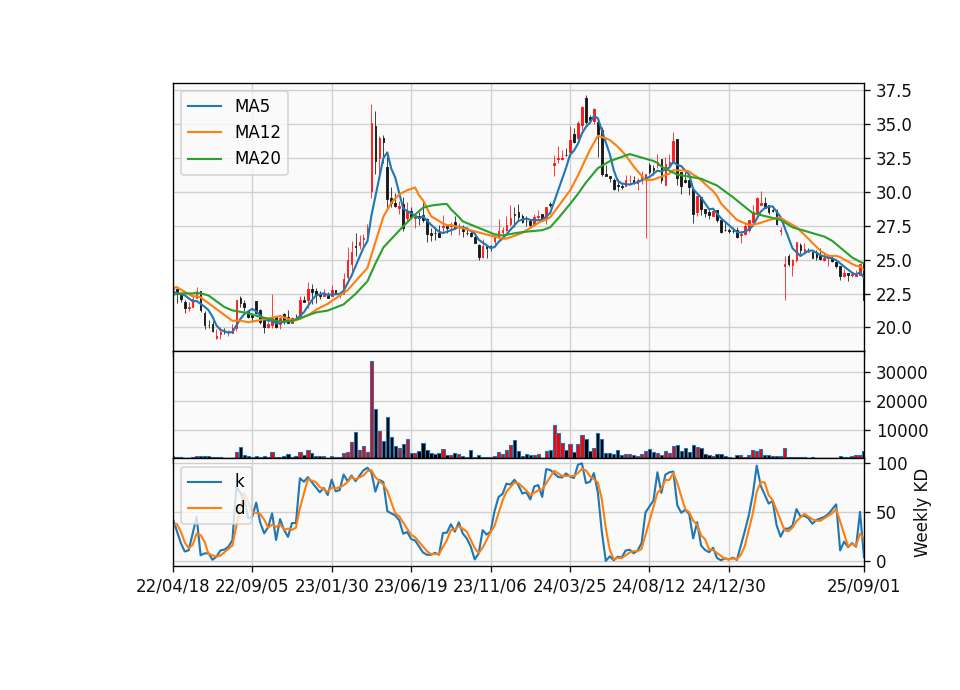Image resolution: width=960 pixels, height=690 pixels.
Task: Click the 22.5 price axis label
Action: (893, 294)
